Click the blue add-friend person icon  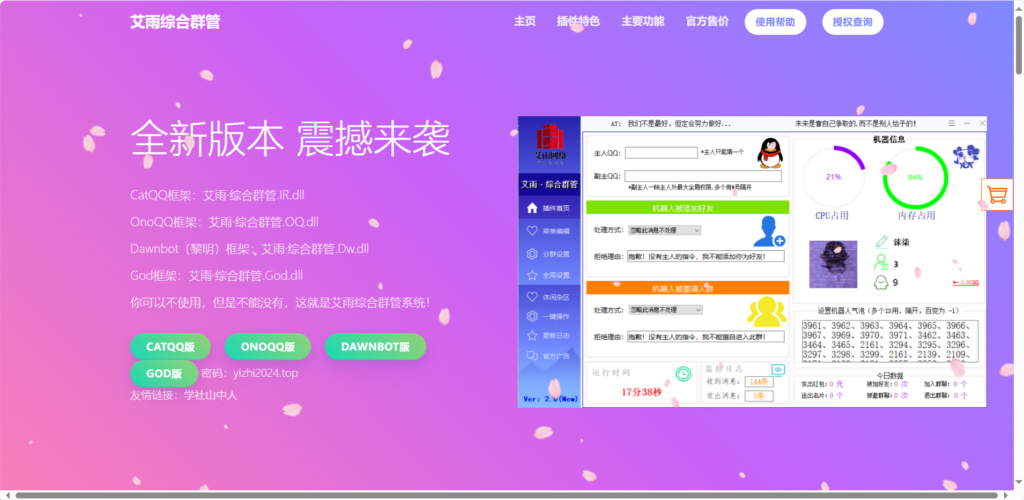(x=769, y=232)
